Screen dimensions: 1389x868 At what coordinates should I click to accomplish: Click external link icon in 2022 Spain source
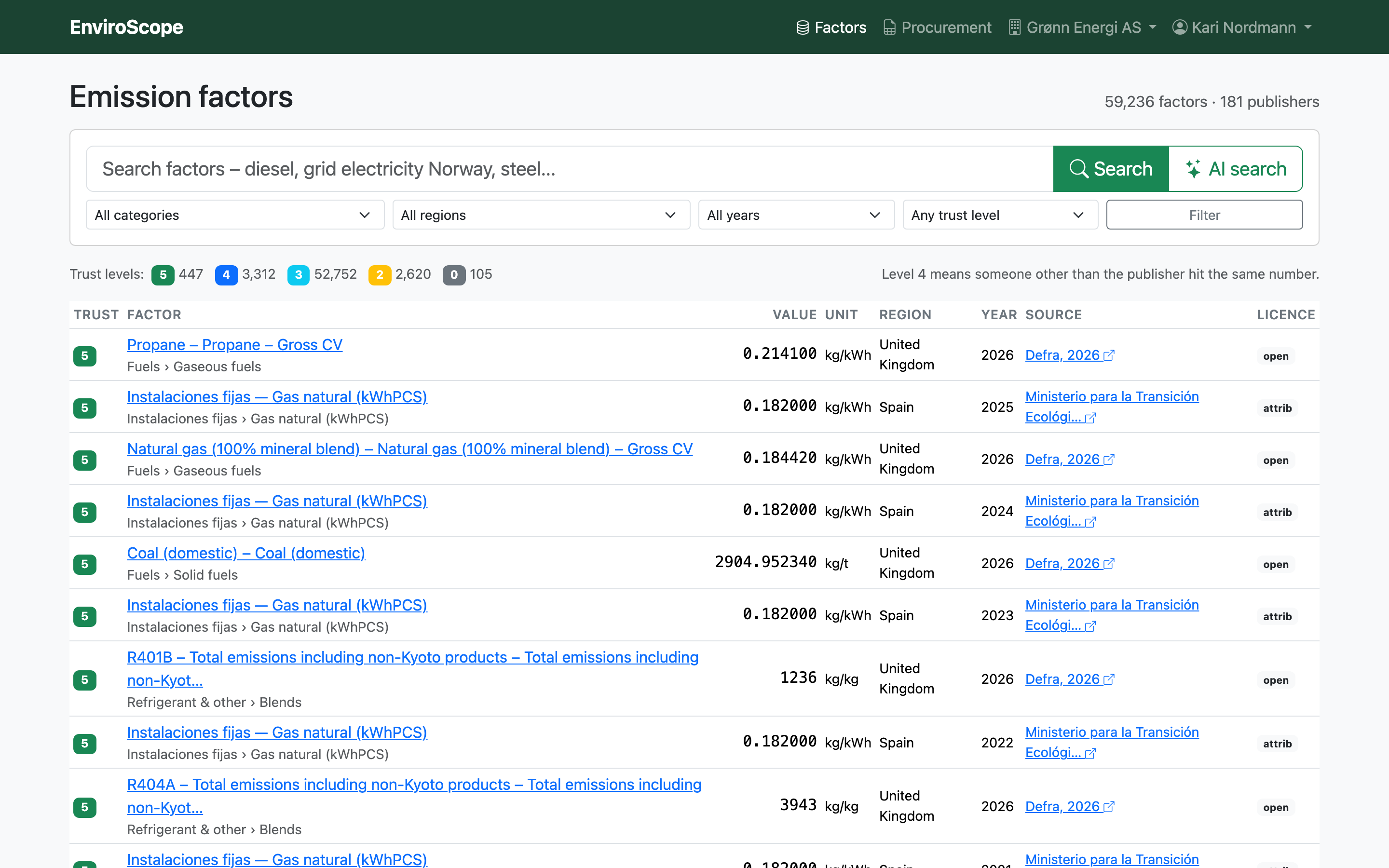coord(1090,754)
